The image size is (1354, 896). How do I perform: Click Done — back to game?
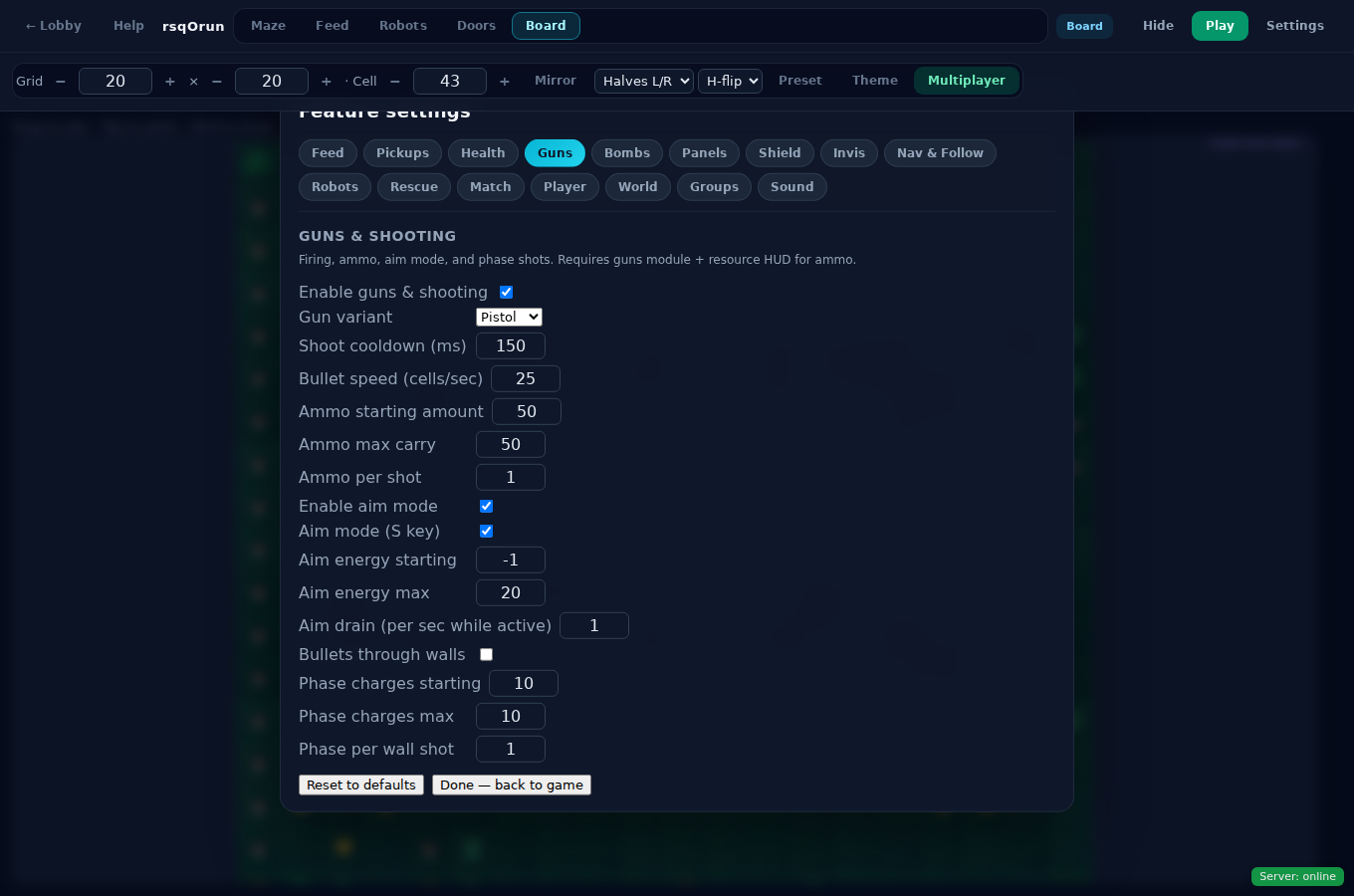point(512,785)
